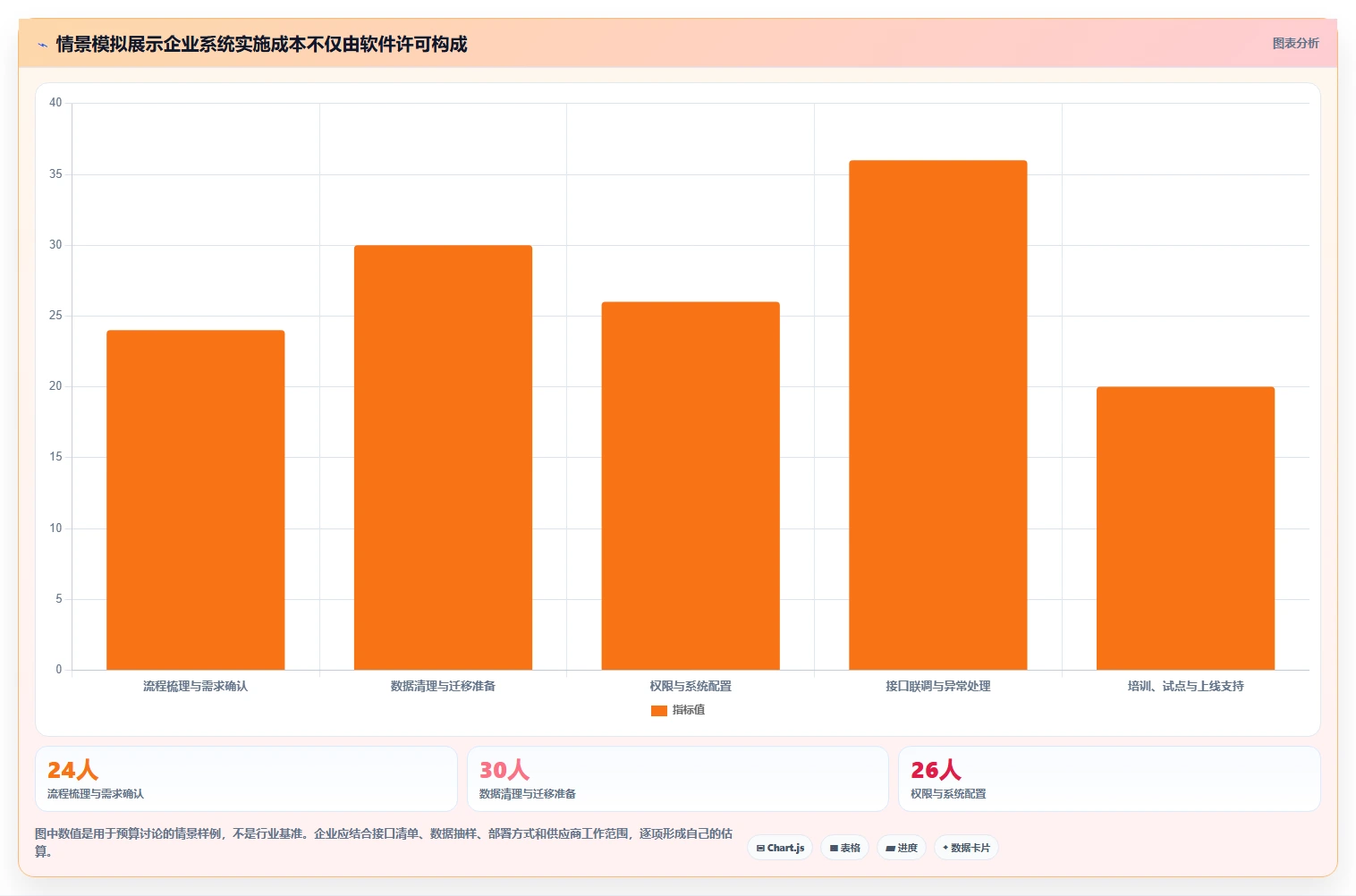
Task: Select the Chart.js chip
Action: click(780, 848)
